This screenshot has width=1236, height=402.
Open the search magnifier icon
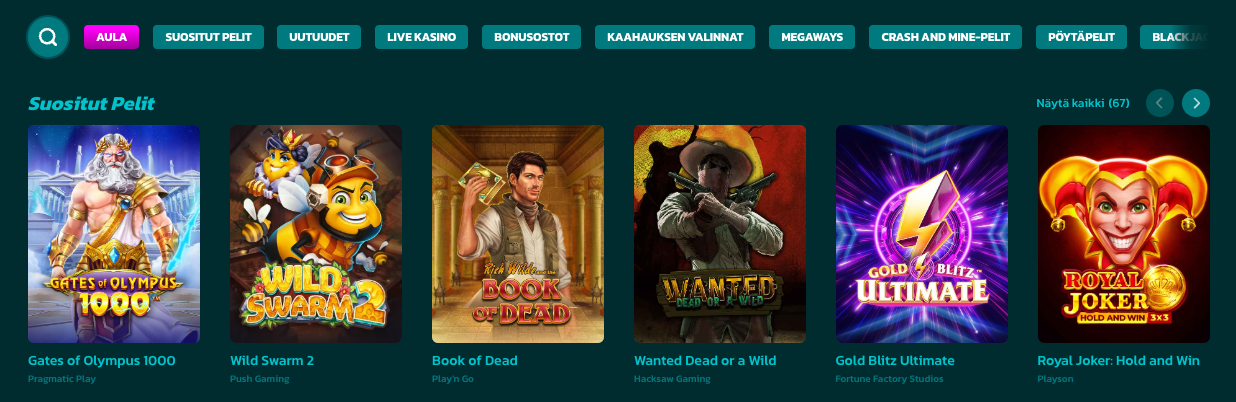tap(48, 38)
